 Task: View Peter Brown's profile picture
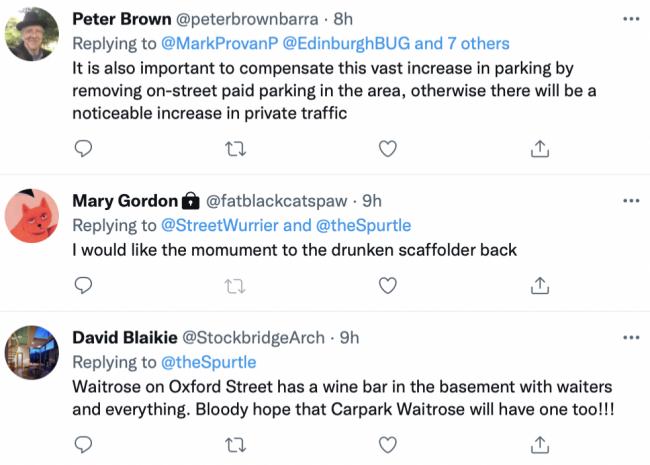tap(32, 34)
